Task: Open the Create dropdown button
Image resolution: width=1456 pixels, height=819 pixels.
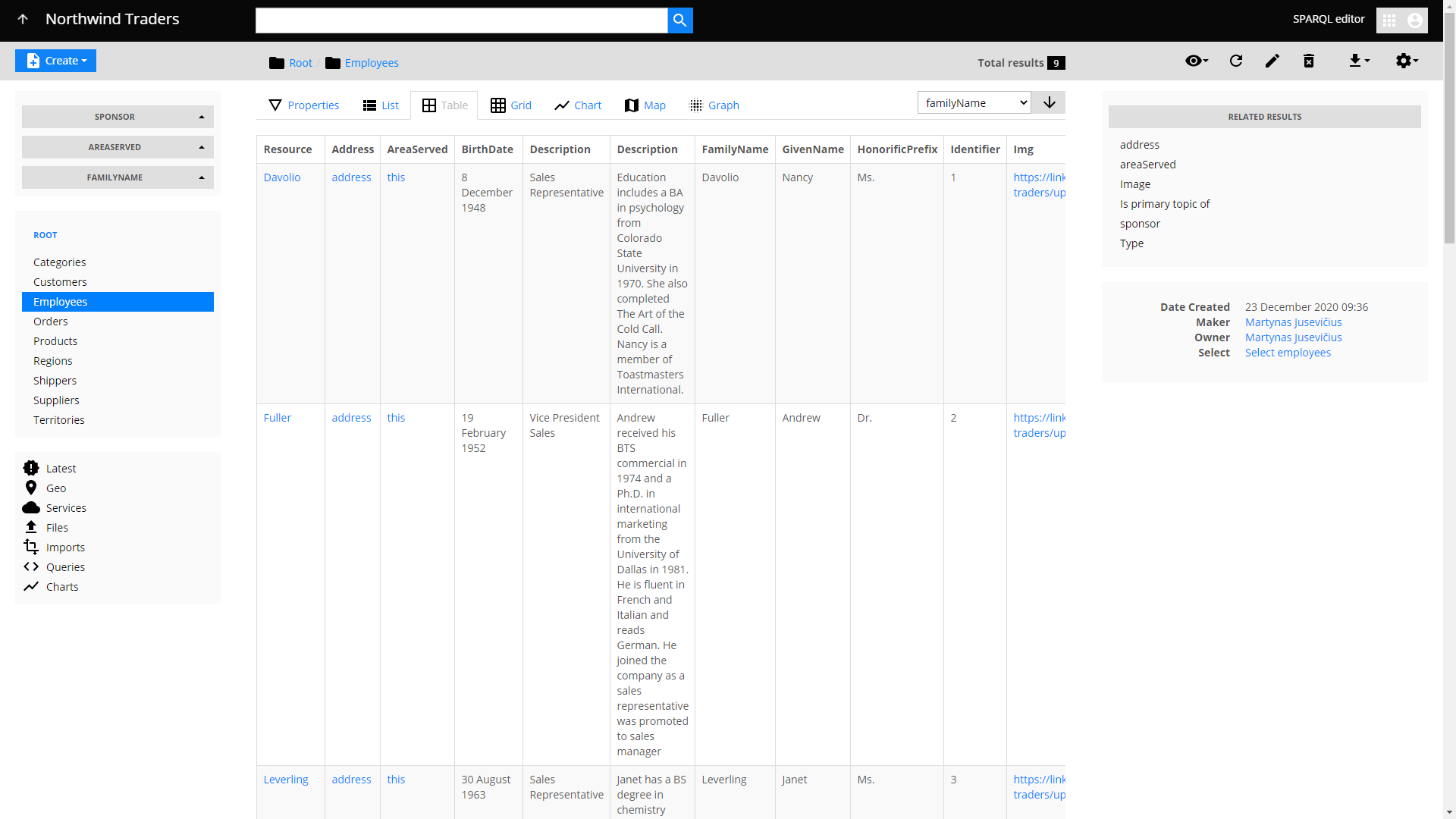Action: tap(56, 61)
